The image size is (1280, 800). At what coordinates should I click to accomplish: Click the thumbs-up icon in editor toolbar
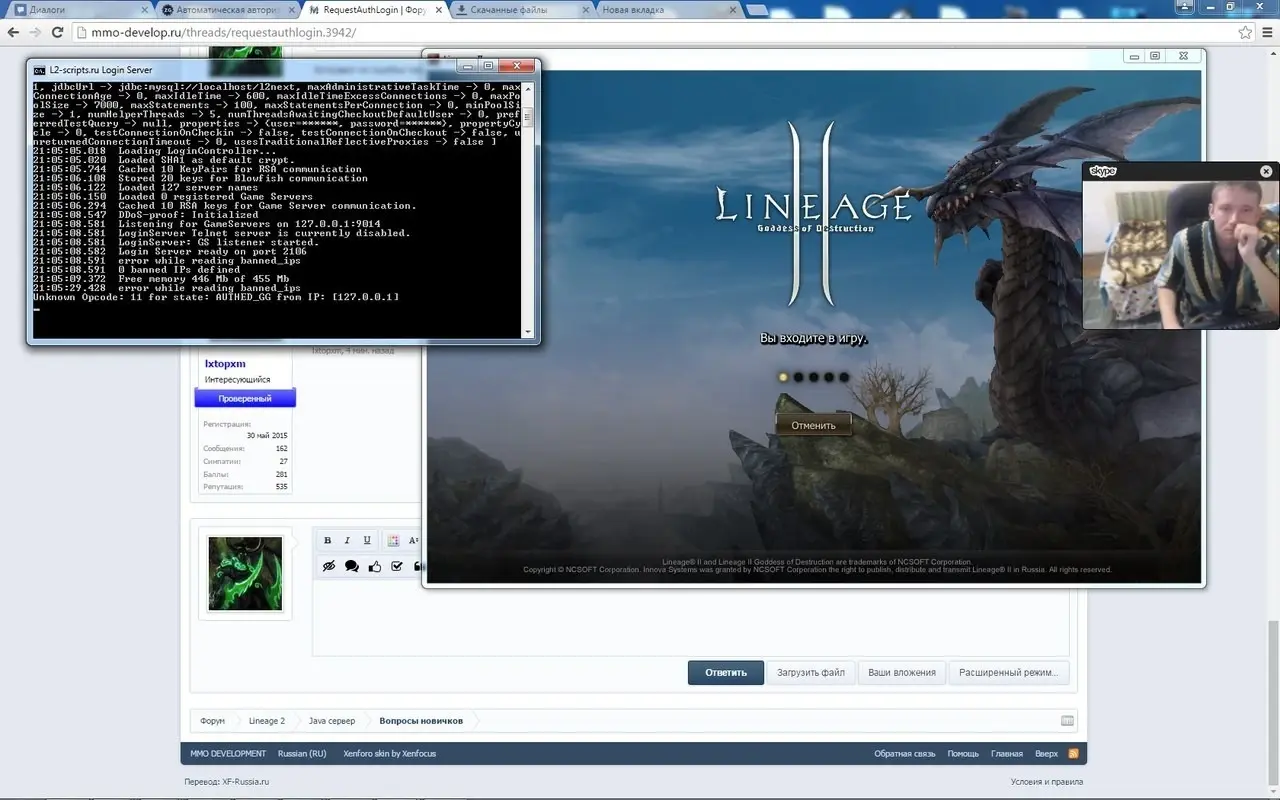(375, 566)
